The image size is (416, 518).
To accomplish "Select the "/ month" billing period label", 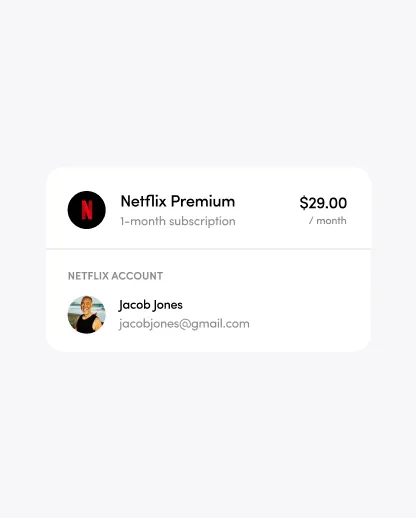I will (x=327, y=221).
